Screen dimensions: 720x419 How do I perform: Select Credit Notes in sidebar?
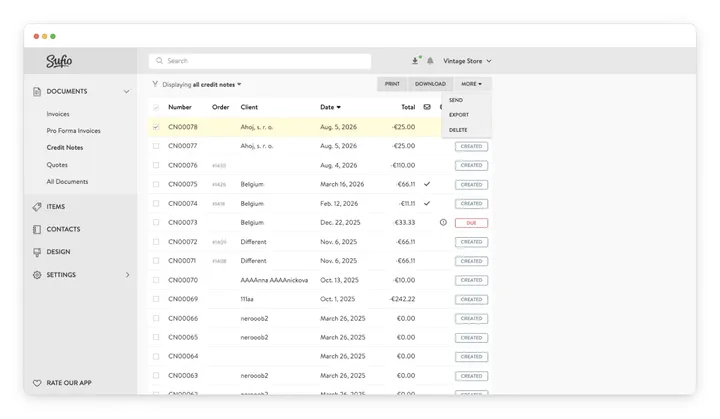click(65, 148)
